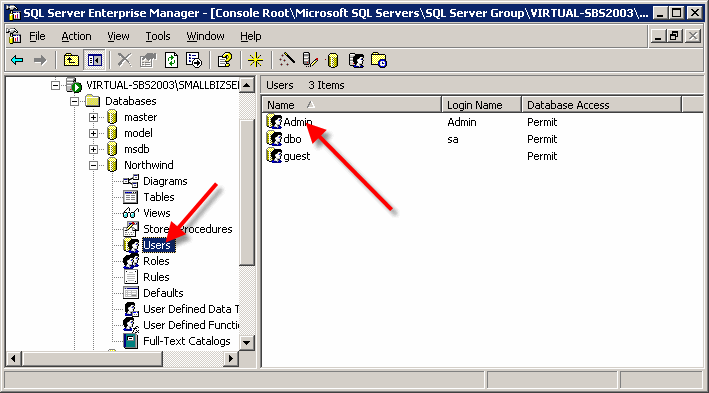
Task: Open the Window menu
Action: (205, 36)
